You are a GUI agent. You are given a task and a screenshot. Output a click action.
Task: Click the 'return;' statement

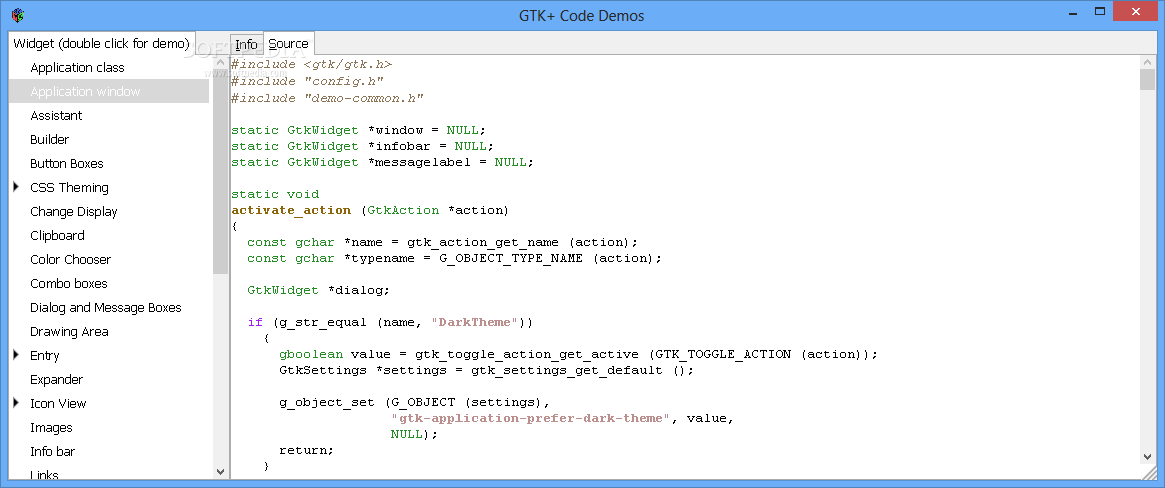307,450
